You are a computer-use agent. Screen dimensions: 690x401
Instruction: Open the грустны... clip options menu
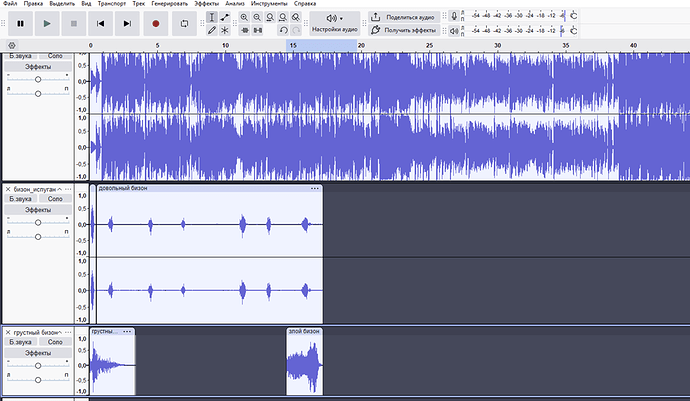pyautogui.click(x=127, y=331)
